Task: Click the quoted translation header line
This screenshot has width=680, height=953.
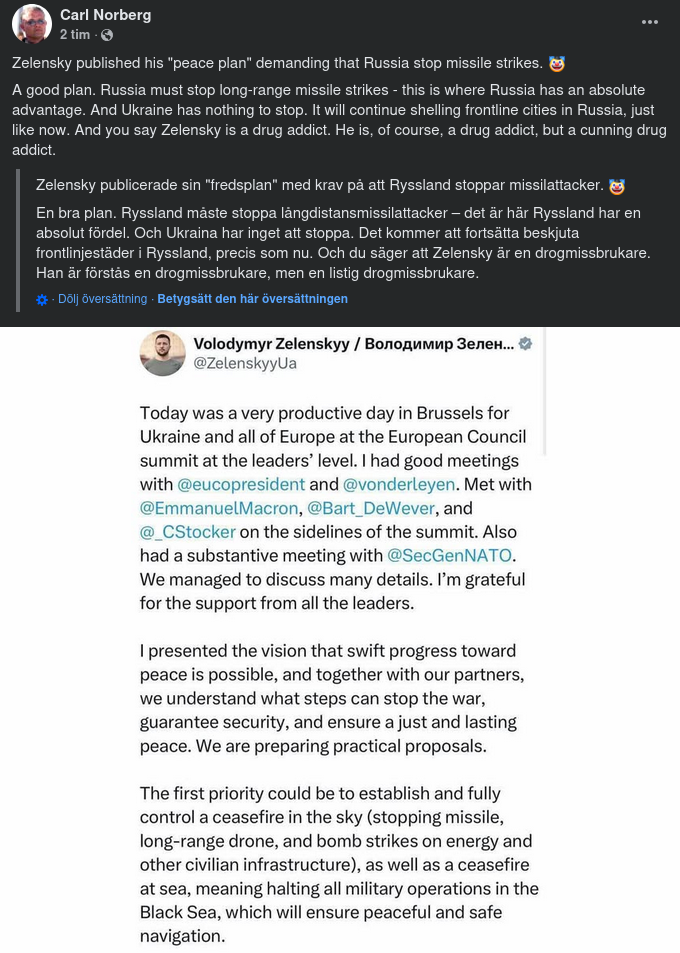Action: (330, 186)
